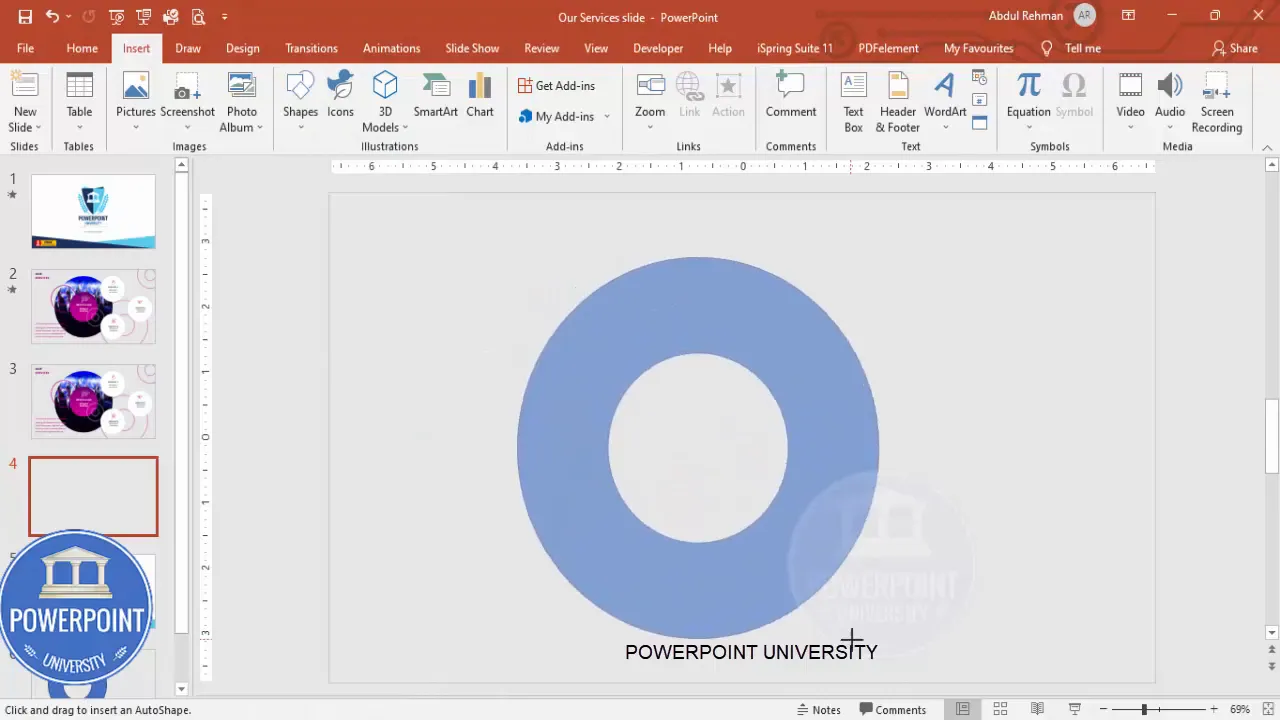Insert a SmartArt graphic
The width and height of the screenshot is (1280, 720).
tap(436, 96)
